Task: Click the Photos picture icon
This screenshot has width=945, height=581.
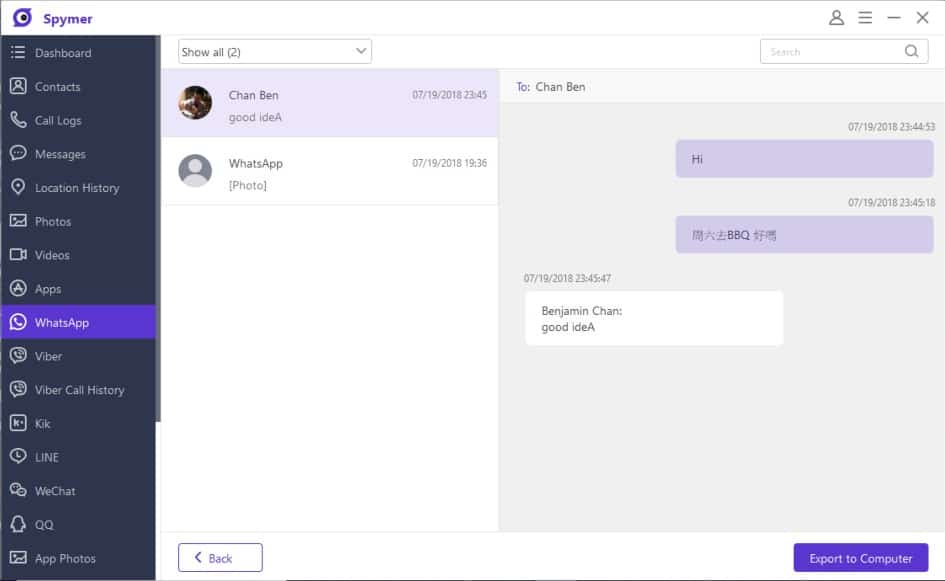Action: pyautogui.click(x=18, y=221)
